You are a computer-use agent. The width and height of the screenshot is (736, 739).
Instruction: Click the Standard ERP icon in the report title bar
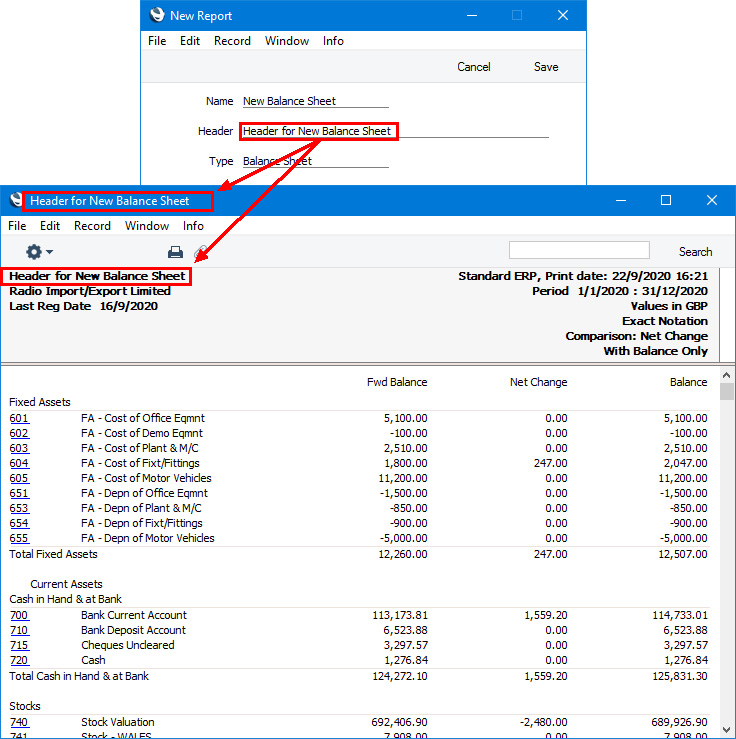16,200
